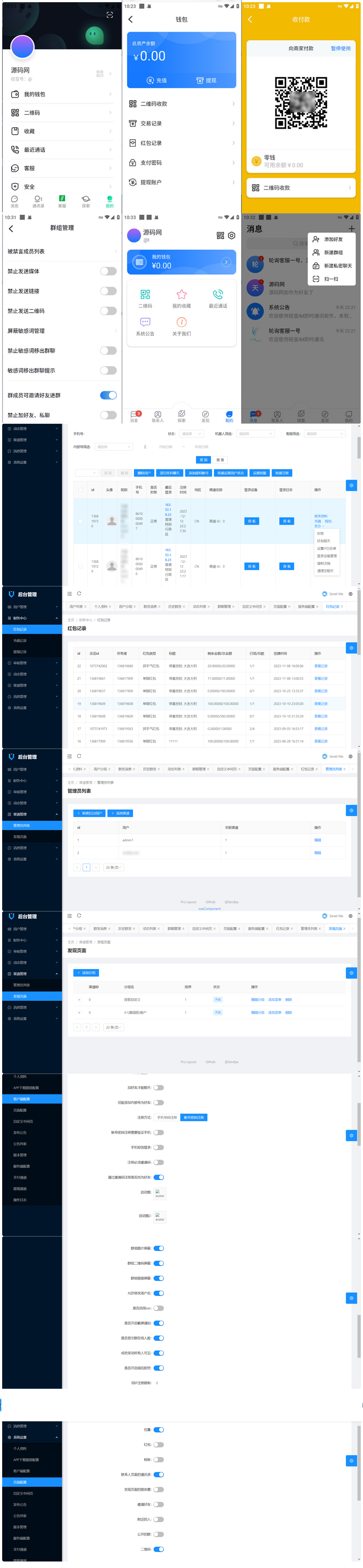Toggle the 禁止发送二维码 switch
This screenshot has height=1568, width=363.
pos(108,311)
